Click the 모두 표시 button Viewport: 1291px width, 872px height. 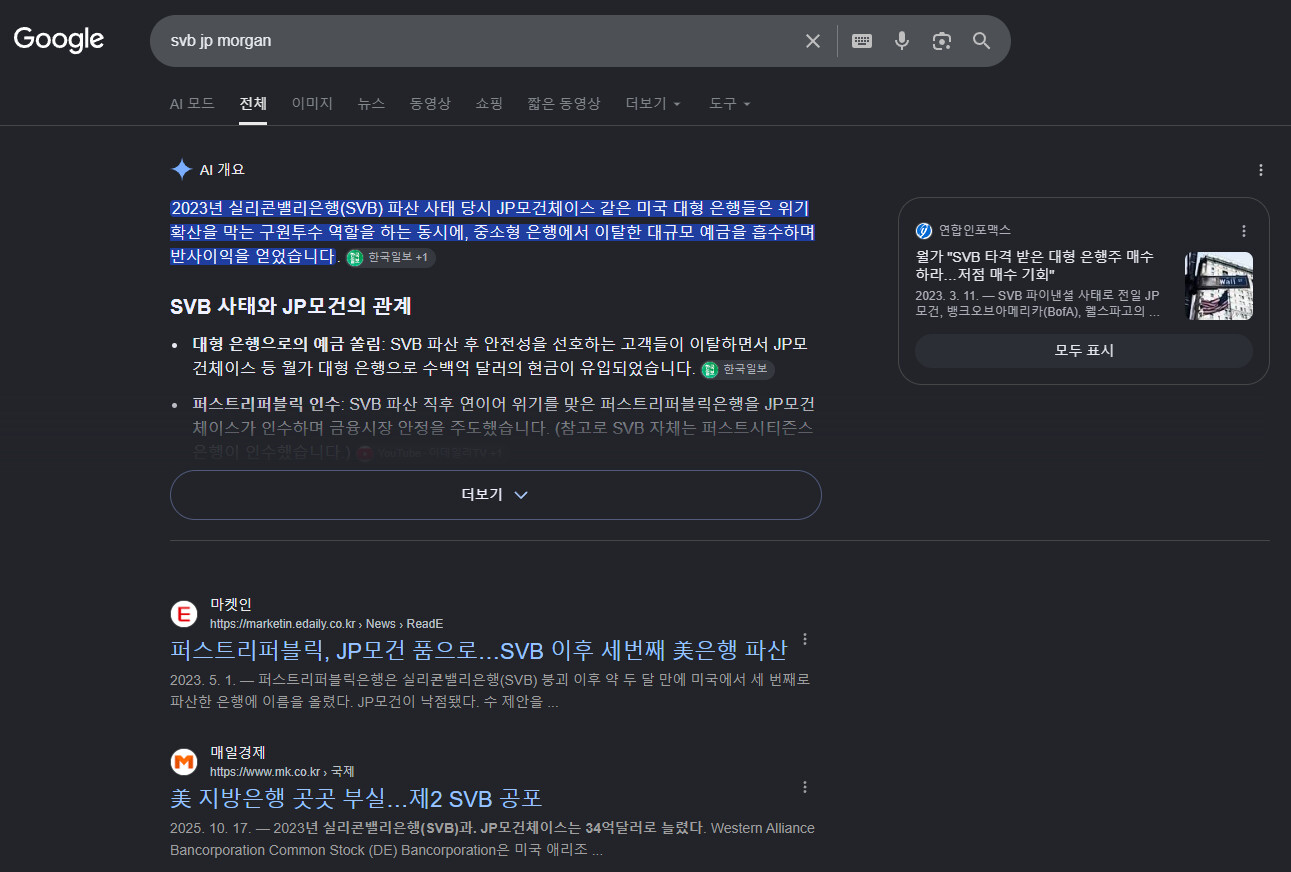tap(1084, 351)
